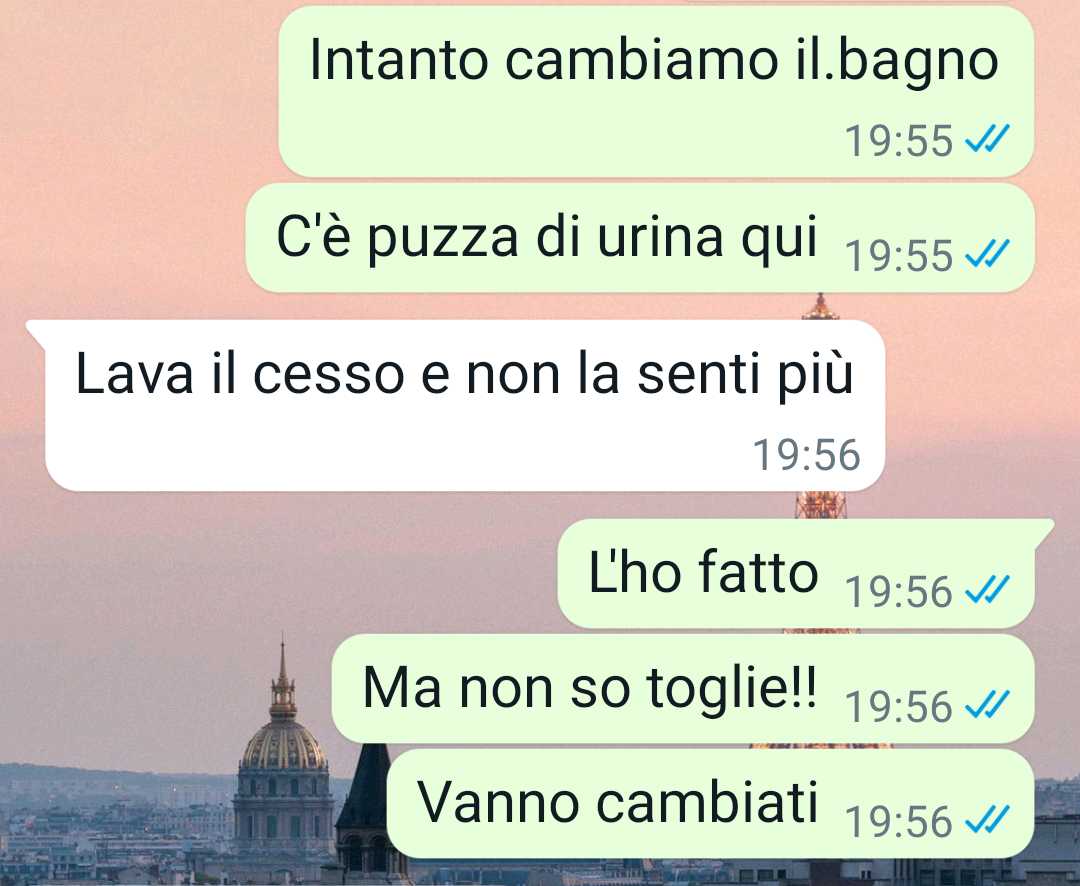Click the 19:55 timestamp under 'Intanto cambiamo il.bagno'

[x=899, y=141]
